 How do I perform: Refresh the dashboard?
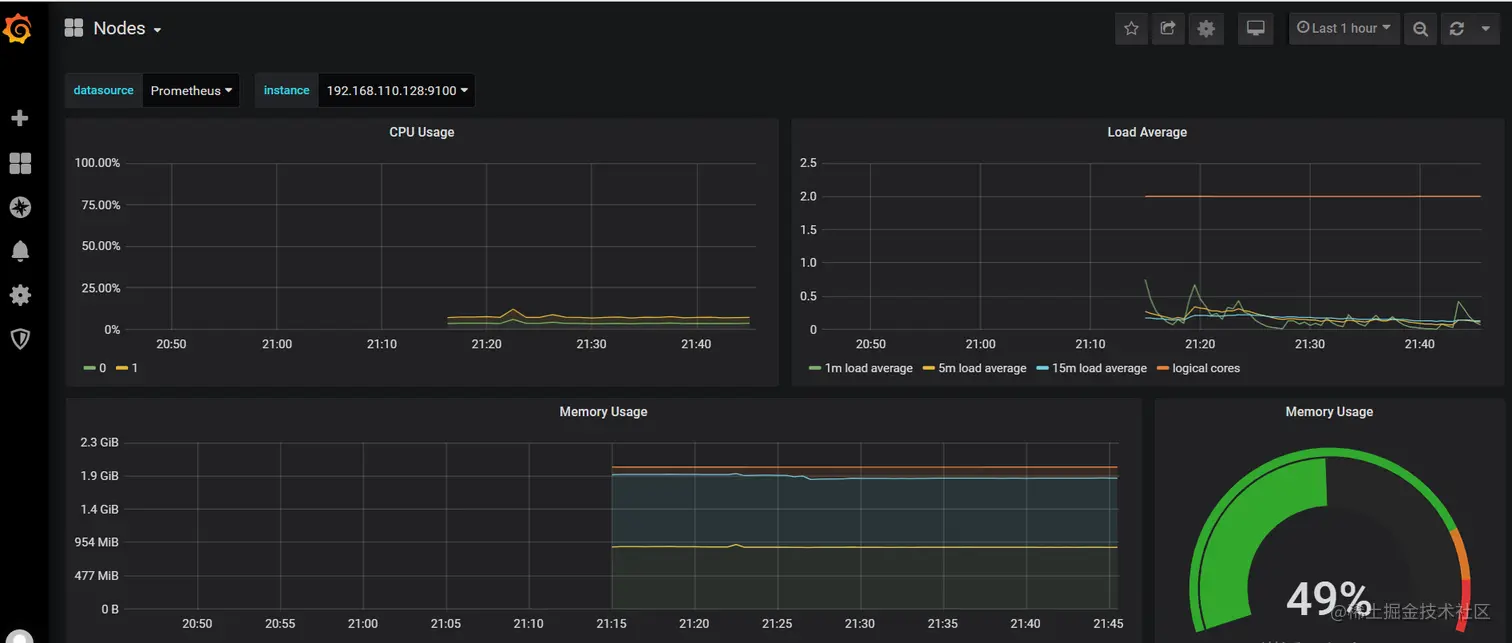click(1456, 29)
